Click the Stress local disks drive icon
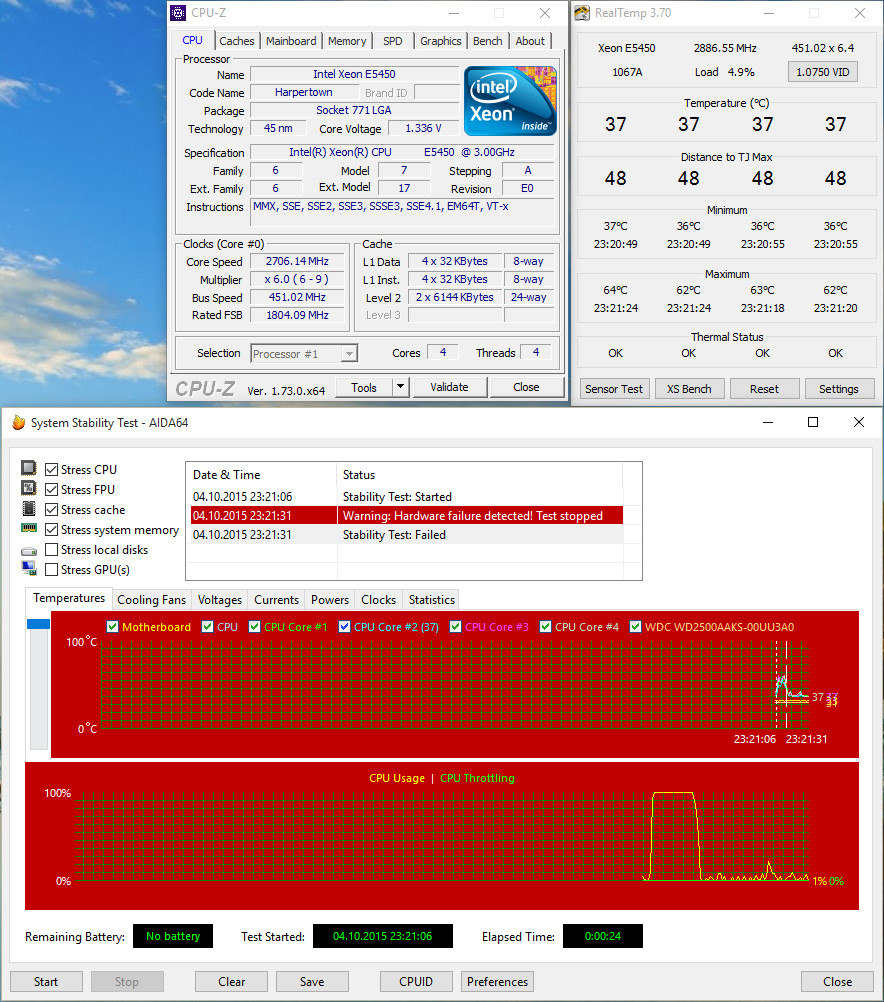 [x=29, y=551]
